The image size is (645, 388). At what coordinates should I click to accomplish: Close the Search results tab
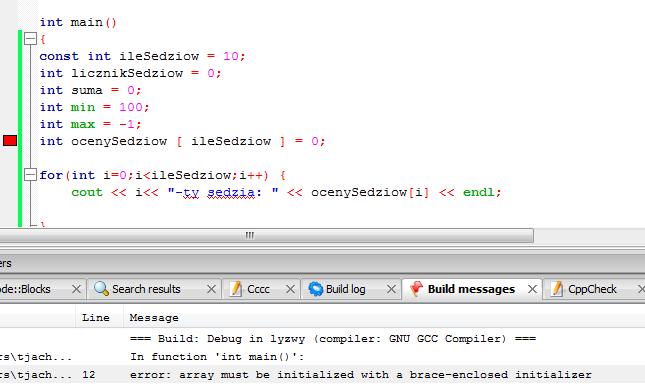[211, 289]
